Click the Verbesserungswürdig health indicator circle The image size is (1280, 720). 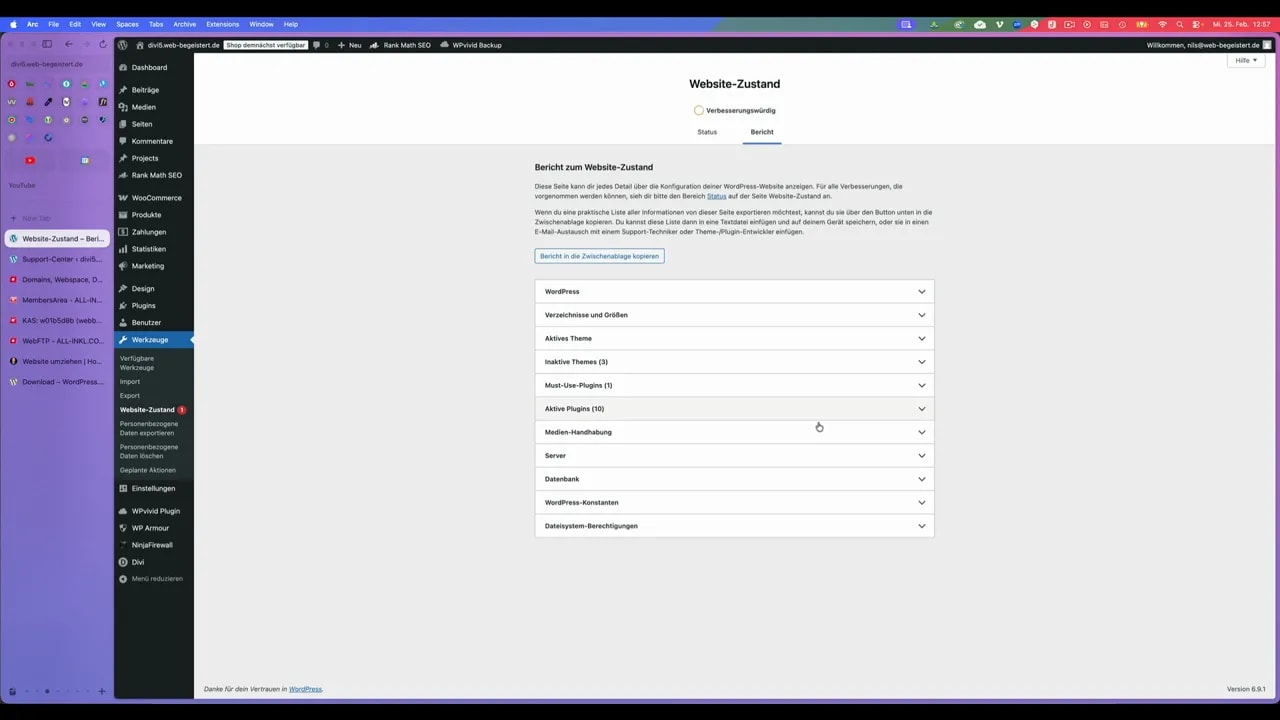(x=698, y=110)
